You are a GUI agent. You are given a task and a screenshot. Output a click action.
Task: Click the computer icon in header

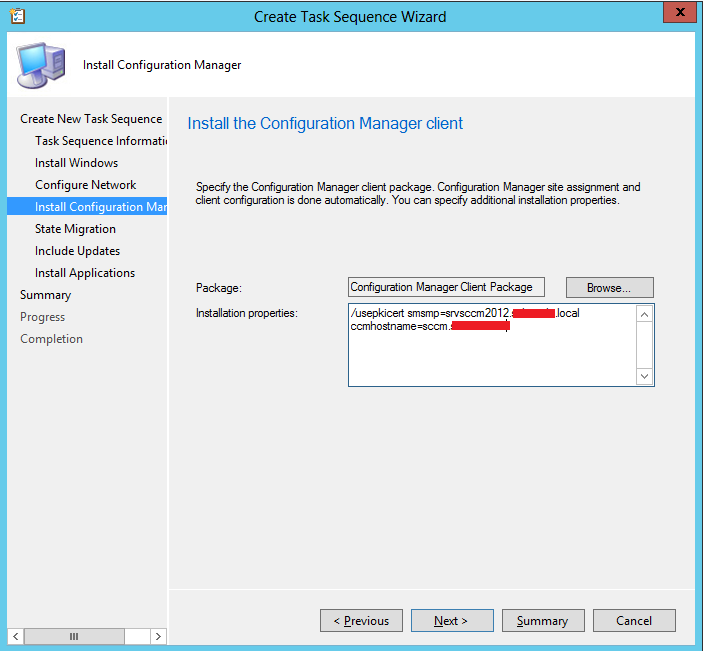click(41, 65)
